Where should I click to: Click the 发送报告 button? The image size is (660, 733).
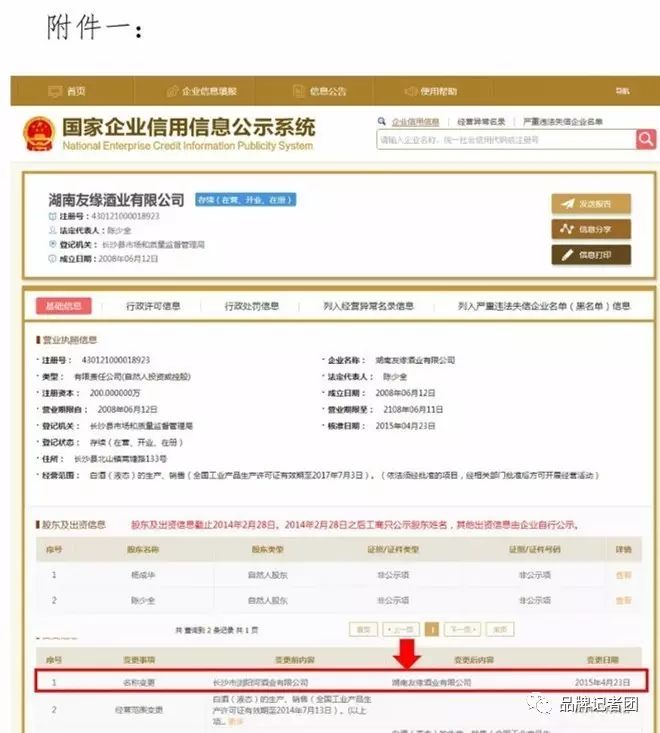coord(591,204)
